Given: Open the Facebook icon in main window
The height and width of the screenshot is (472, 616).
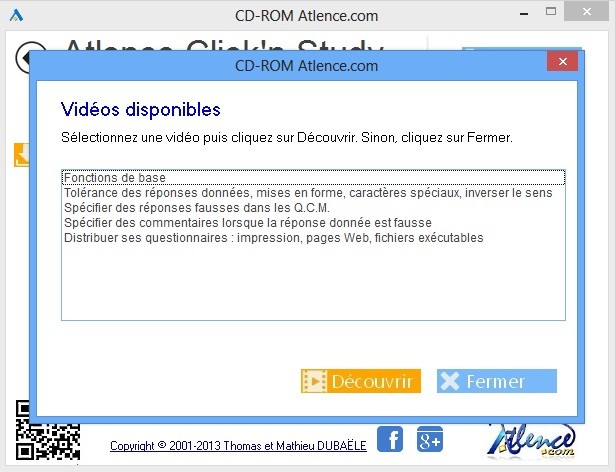Looking at the screenshot, I should [390, 439].
